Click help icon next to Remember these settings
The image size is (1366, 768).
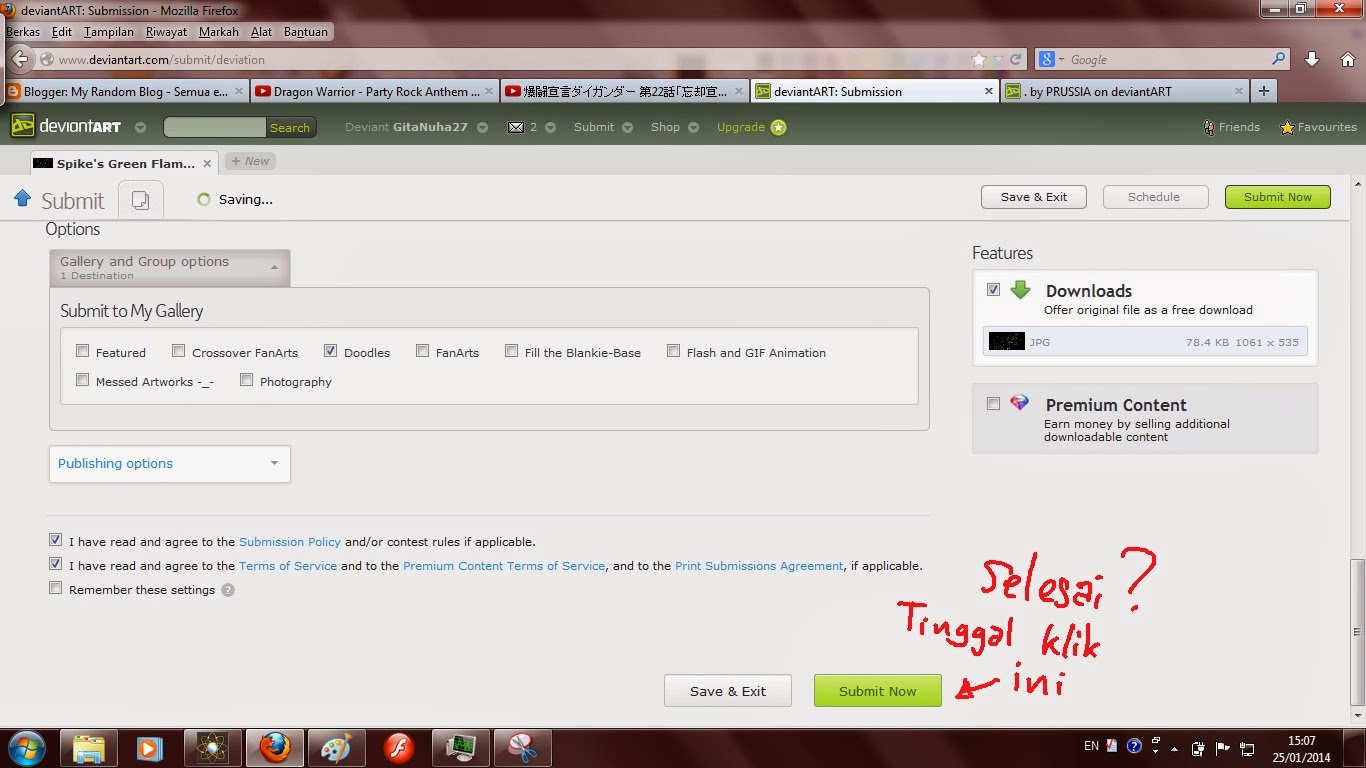pos(228,590)
